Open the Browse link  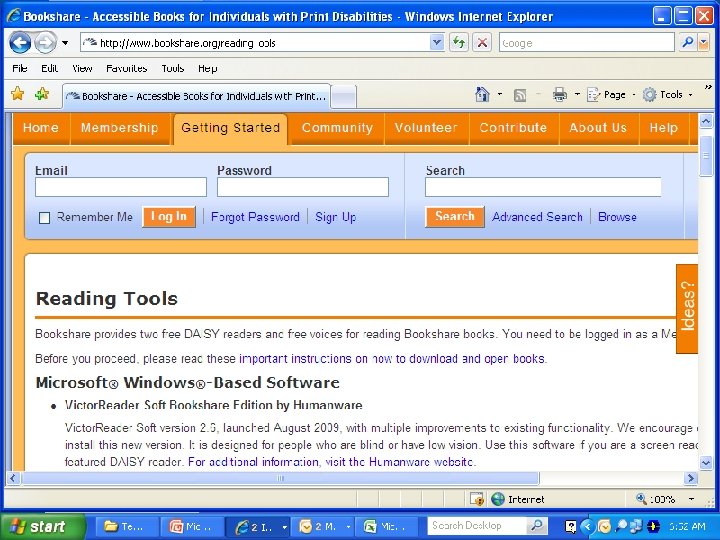[x=617, y=217]
